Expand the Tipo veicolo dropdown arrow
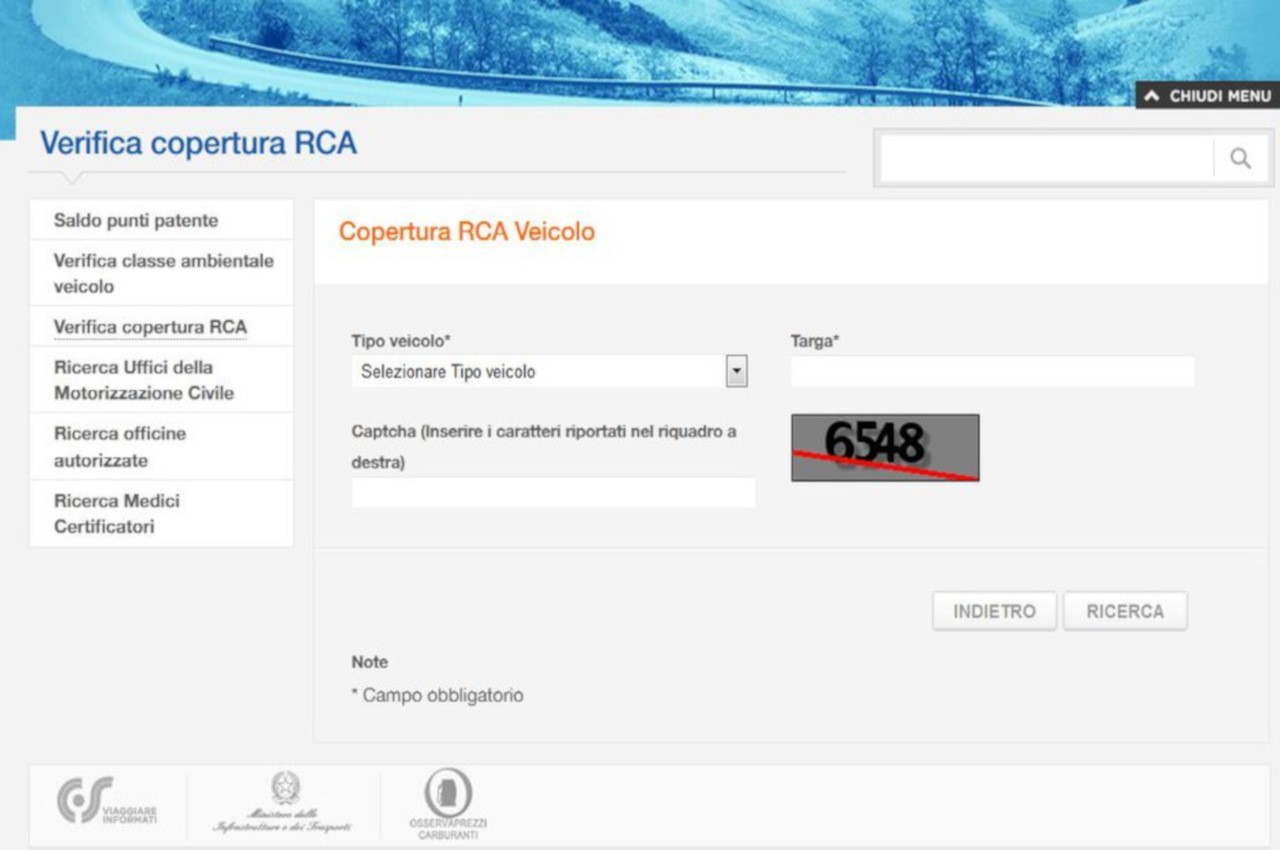Screen dimensions: 1280x850 tap(737, 372)
